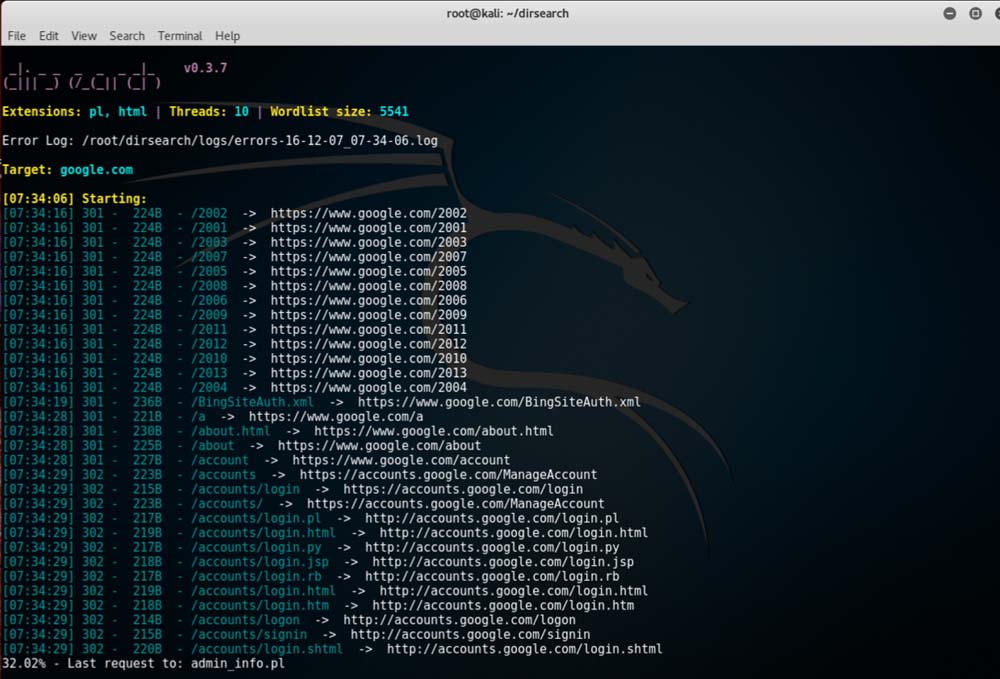The height and width of the screenshot is (679, 1000).
Task: Open the Edit menu
Action: pyautogui.click(x=49, y=36)
